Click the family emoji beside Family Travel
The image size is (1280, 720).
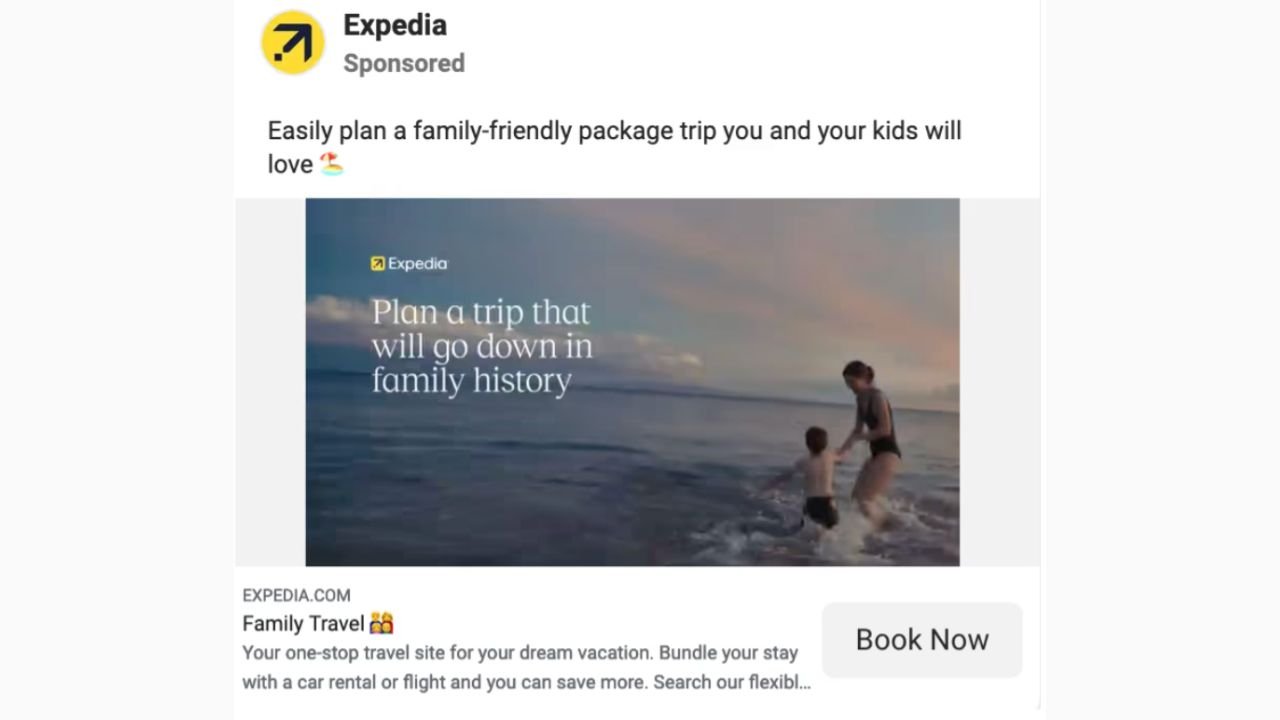[x=381, y=624]
